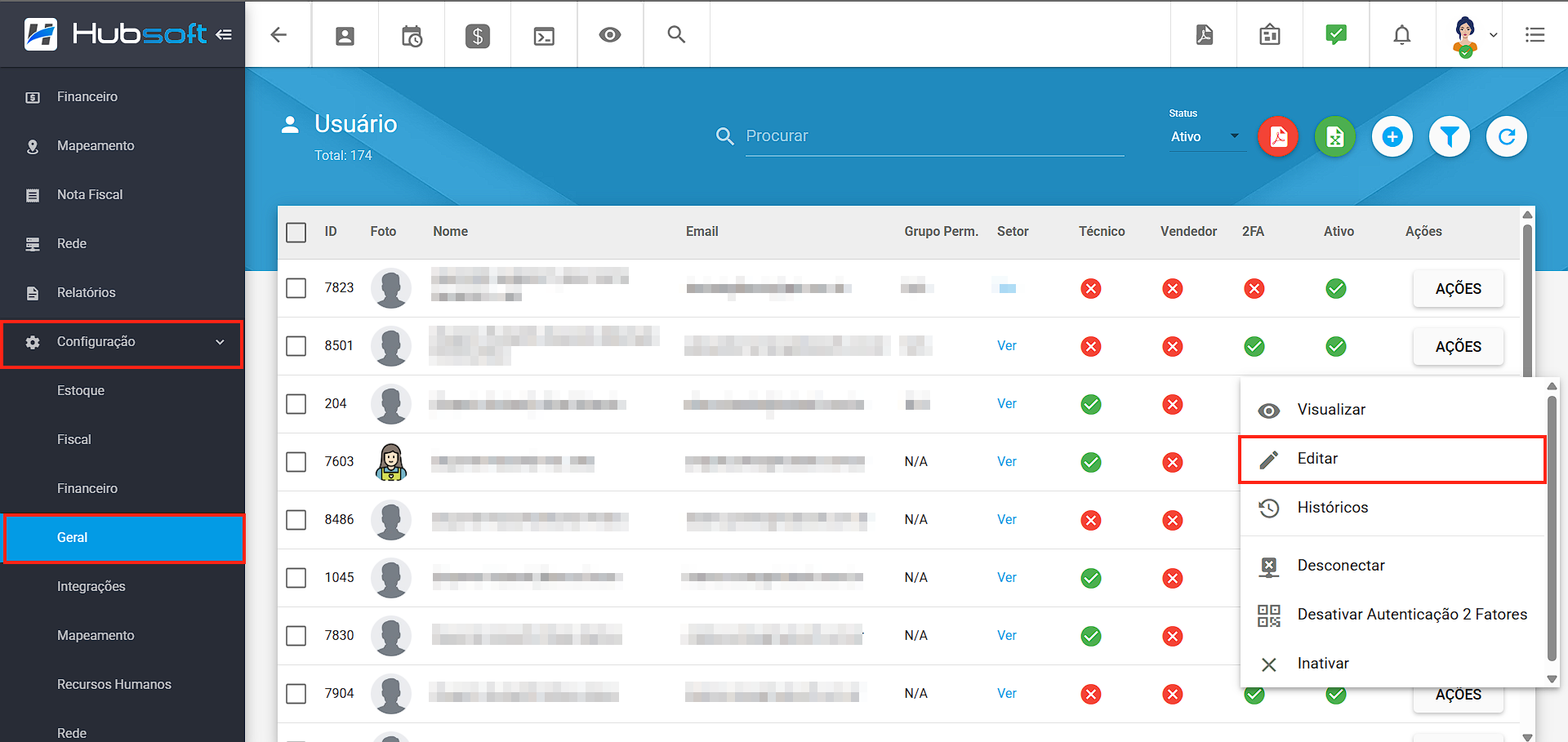Select the checkbox for user 1045

coord(296,578)
